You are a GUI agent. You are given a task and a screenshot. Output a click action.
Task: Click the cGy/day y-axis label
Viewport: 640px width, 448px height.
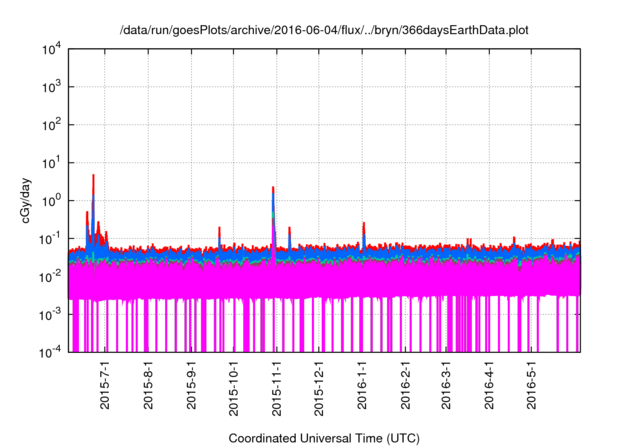coord(26,200)
